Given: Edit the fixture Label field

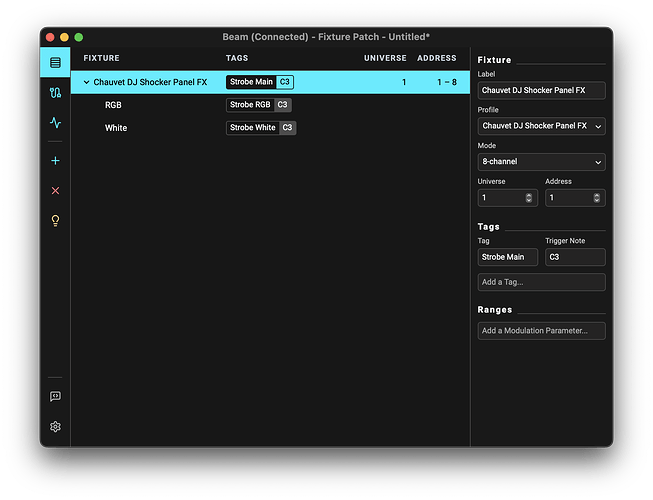Looking at the screenshot, I should click(x=541, y=90).
